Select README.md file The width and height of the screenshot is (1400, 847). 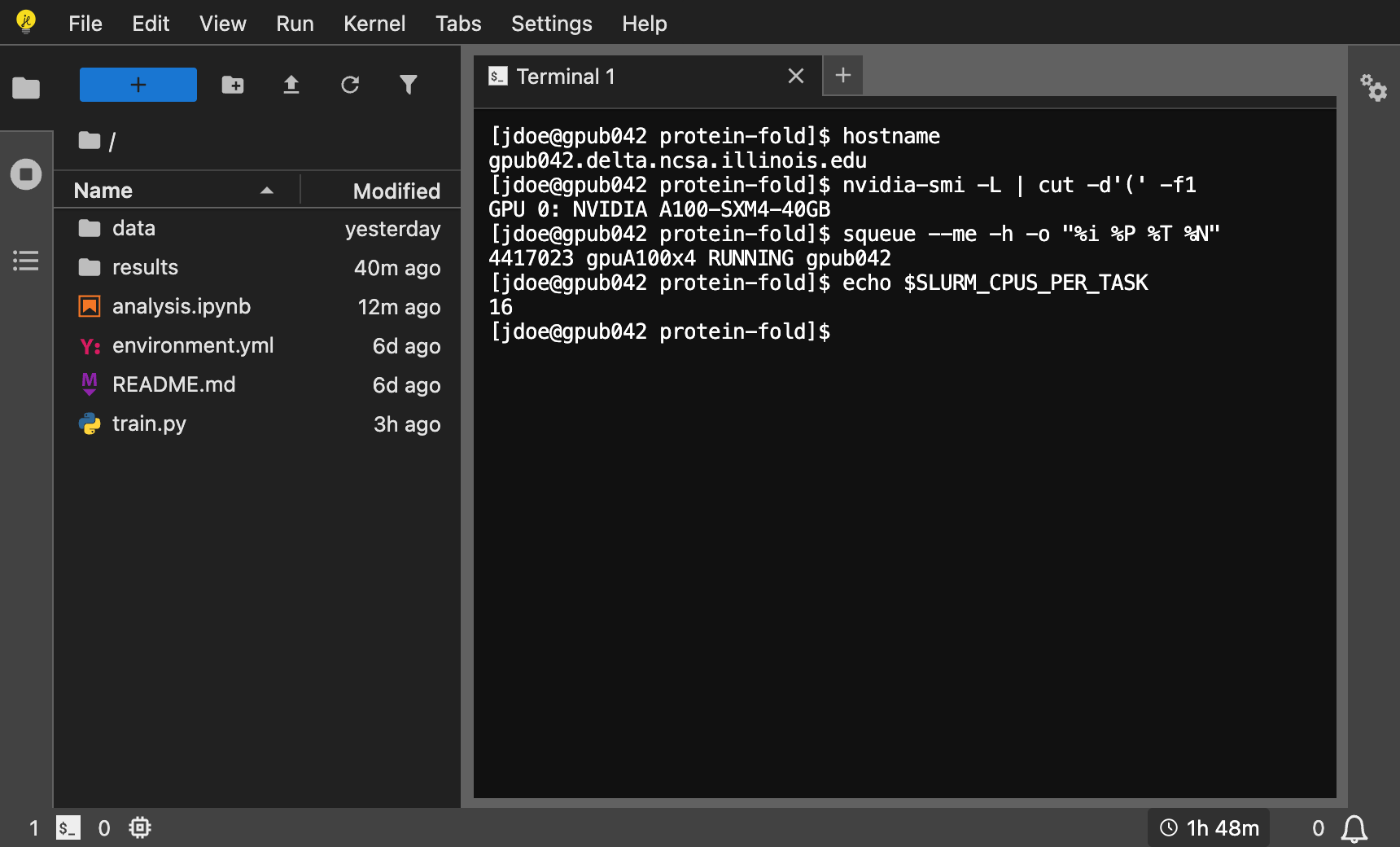click(257, 385)
